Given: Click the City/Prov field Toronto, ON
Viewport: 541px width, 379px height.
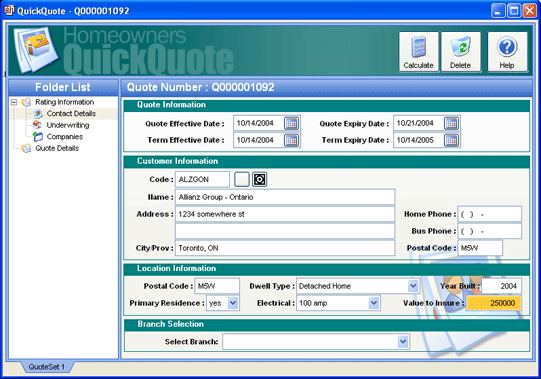Looking at the screenshot, I should point(285,248).
